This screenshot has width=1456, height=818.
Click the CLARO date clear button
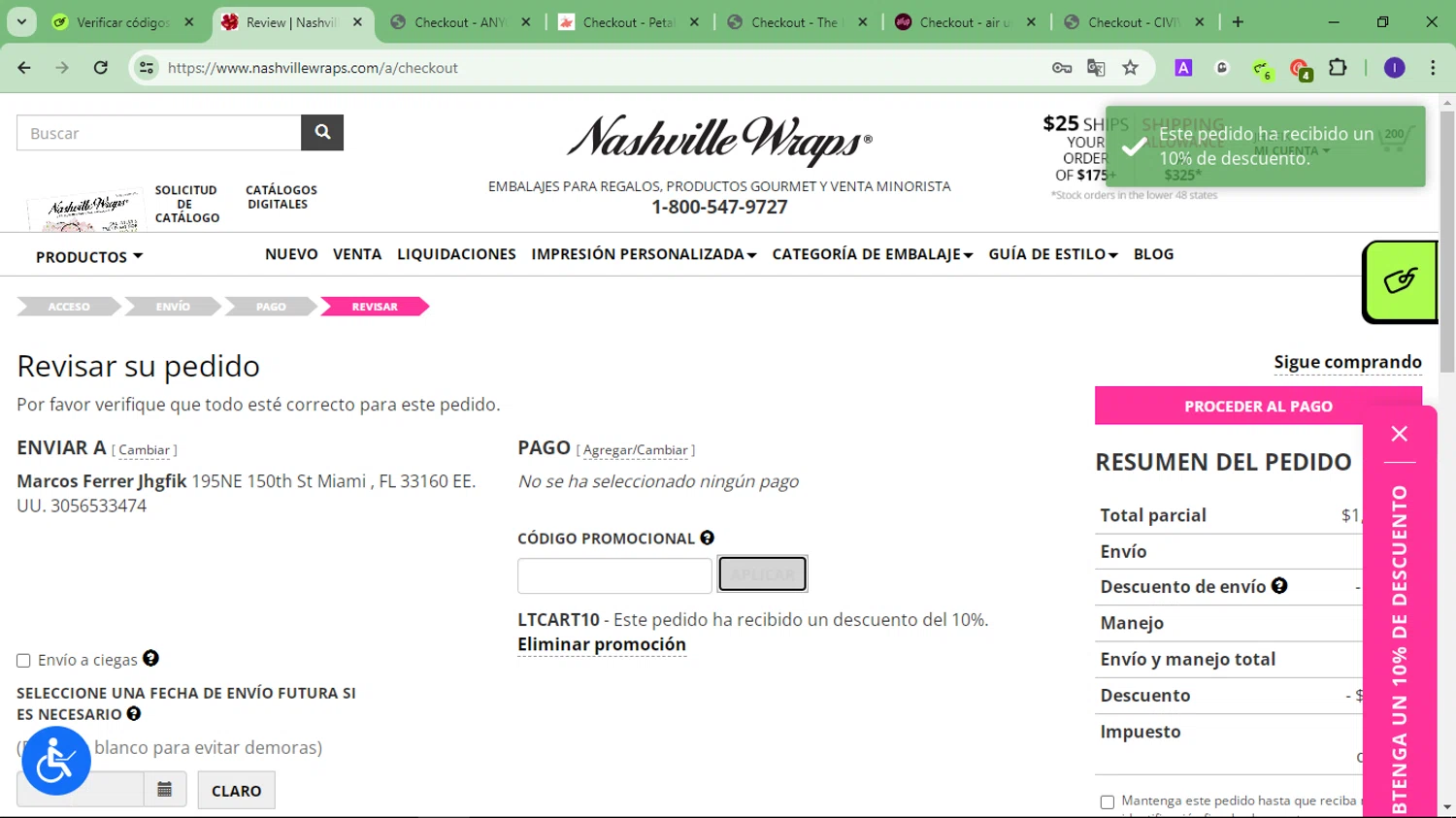click(236, 790)
